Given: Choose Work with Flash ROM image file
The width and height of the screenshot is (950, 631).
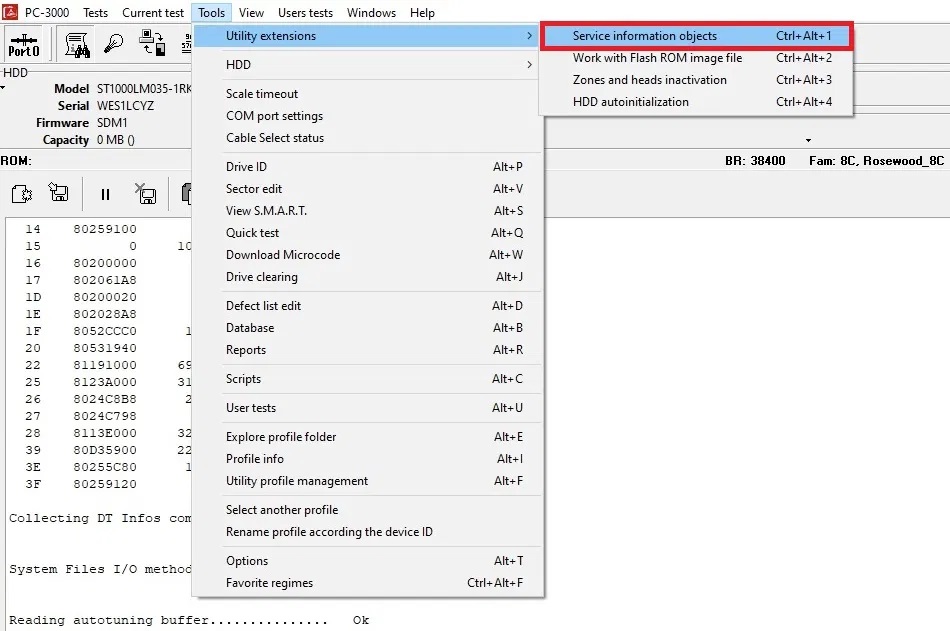Looking at the screenshot, I should click(x=697, y=58).
